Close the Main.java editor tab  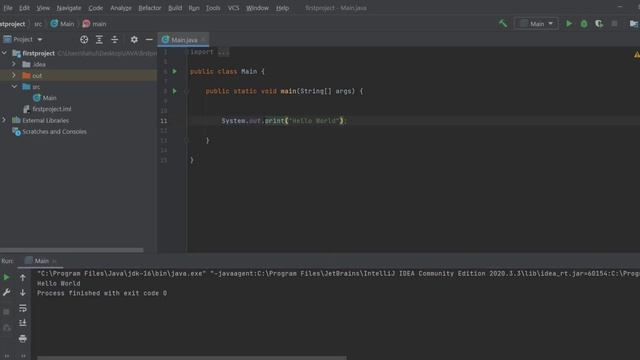pyautogui.click(x=203, y=40)
